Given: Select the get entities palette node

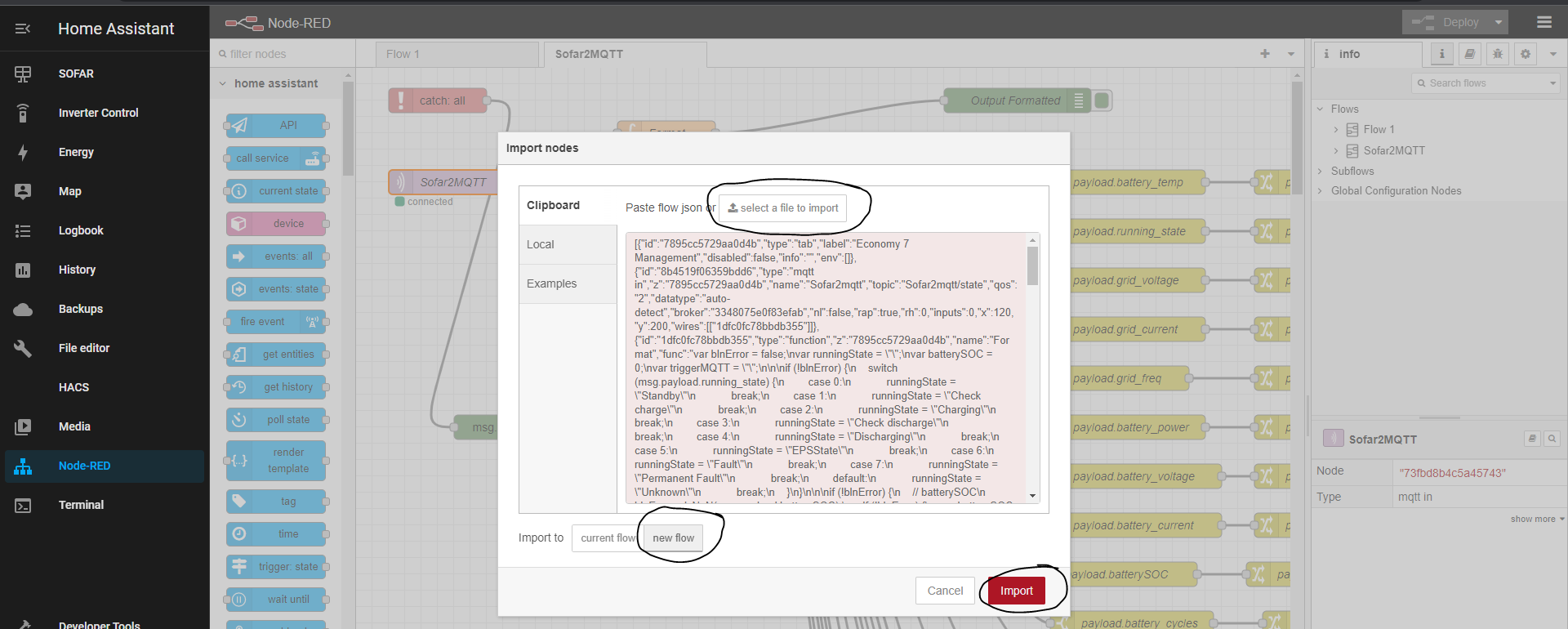Looking at the screenshot, I should 276,354.
